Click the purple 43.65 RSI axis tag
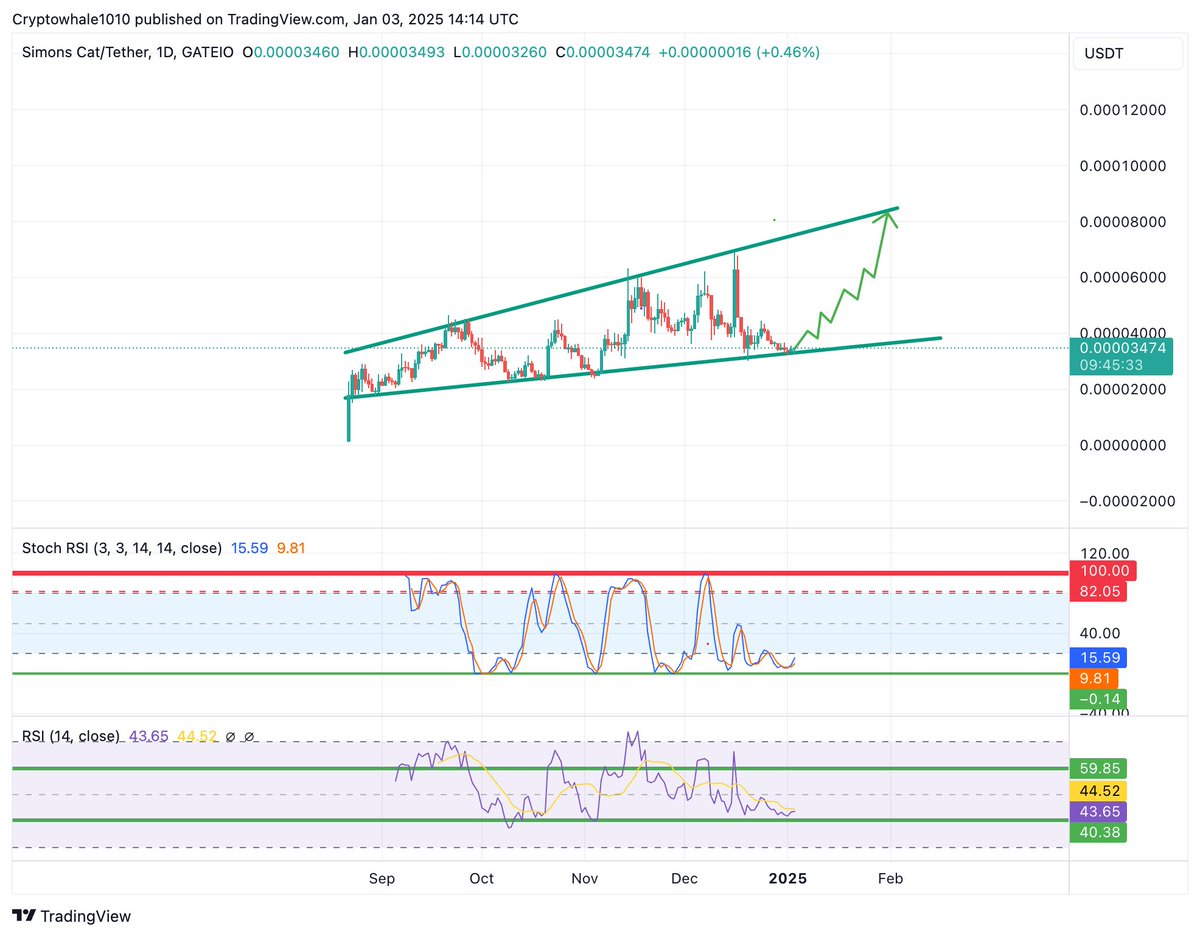Viewport: 1200px width, 937px height. click(x=1098, y=811)
